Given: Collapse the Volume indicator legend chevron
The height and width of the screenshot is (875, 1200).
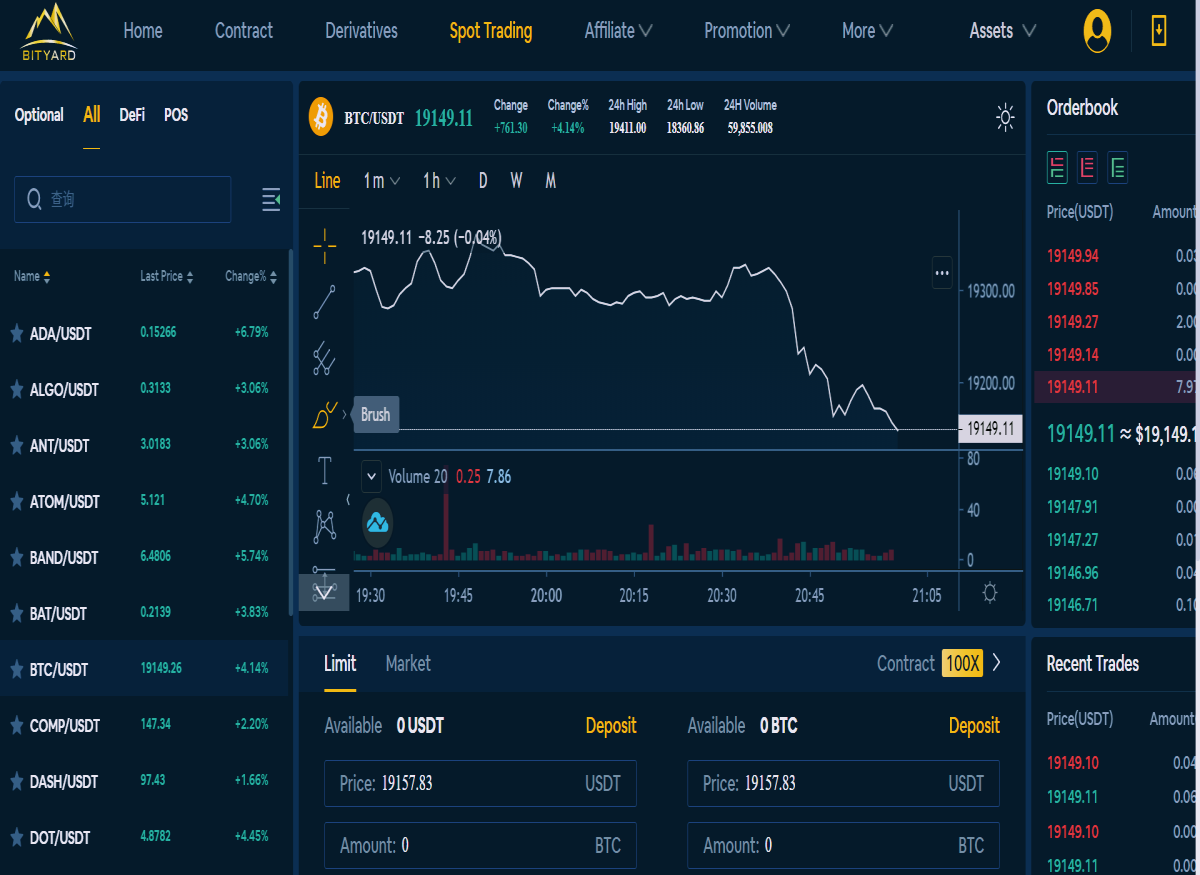Looking at the screenshot, I should [370, 476].
